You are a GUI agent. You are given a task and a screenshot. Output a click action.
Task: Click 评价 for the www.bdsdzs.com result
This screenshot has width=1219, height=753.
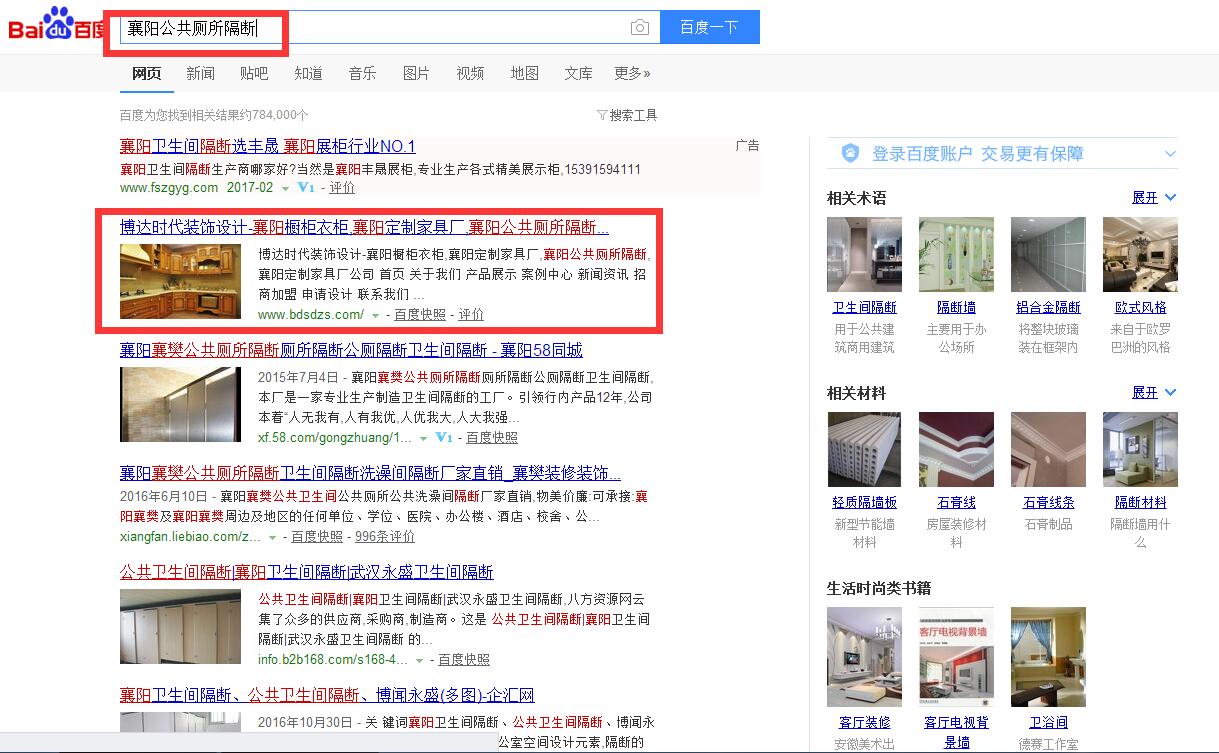(x=471, y=315)
